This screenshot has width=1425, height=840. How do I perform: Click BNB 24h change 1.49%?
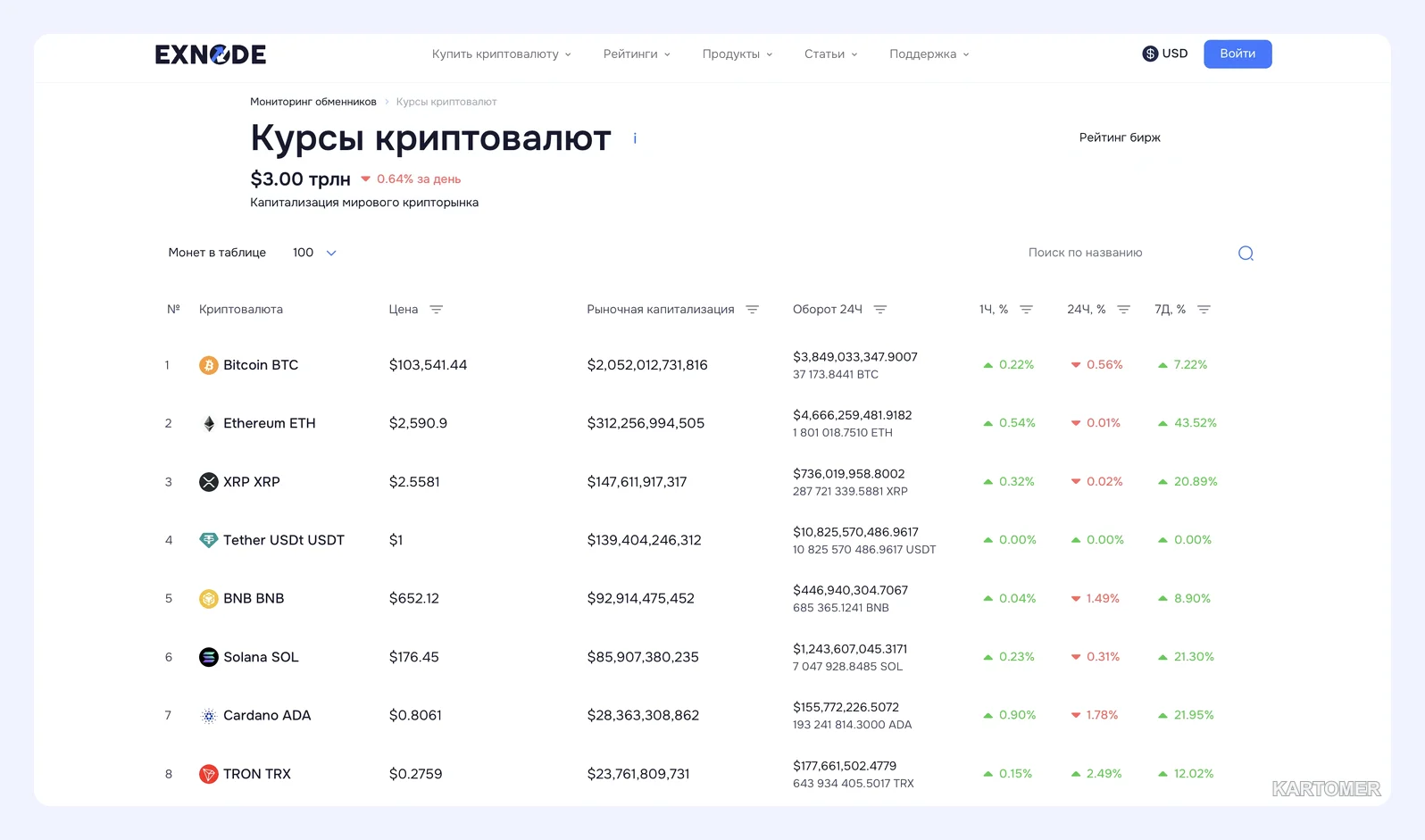[x=1103, y=598]
